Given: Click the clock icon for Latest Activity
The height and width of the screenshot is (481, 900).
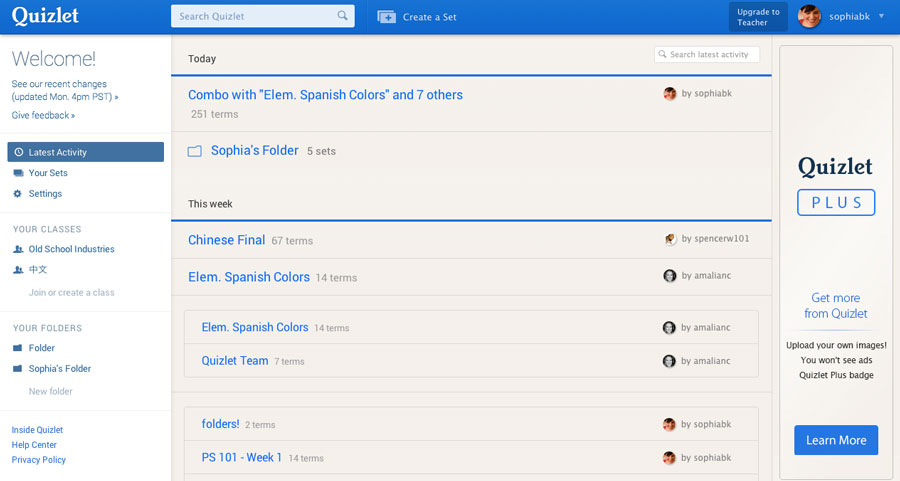Looking at the screenshot, I should [18, 153].
